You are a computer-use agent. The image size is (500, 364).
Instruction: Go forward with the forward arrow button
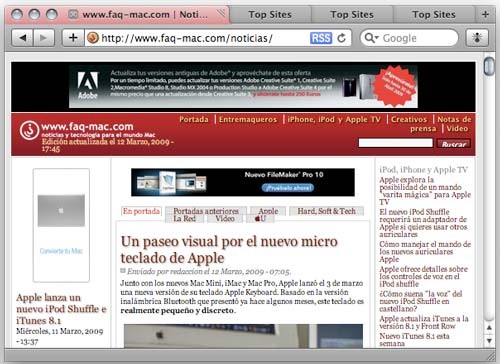pos(44,38)
